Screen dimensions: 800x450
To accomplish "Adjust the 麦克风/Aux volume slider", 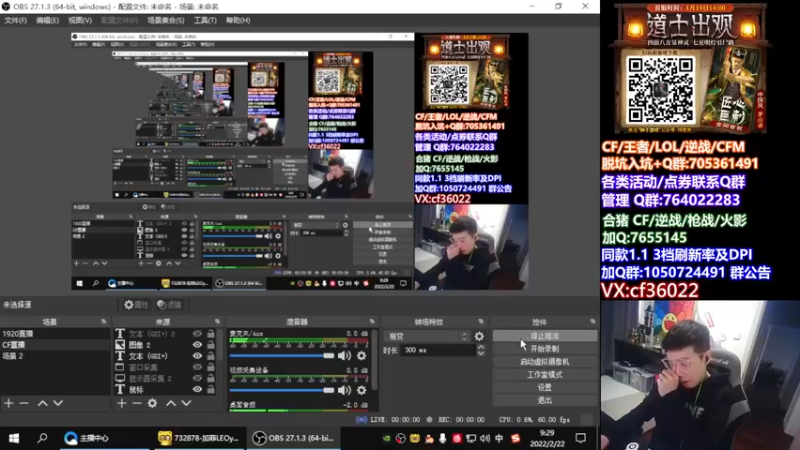I will (x=282, y=356).
